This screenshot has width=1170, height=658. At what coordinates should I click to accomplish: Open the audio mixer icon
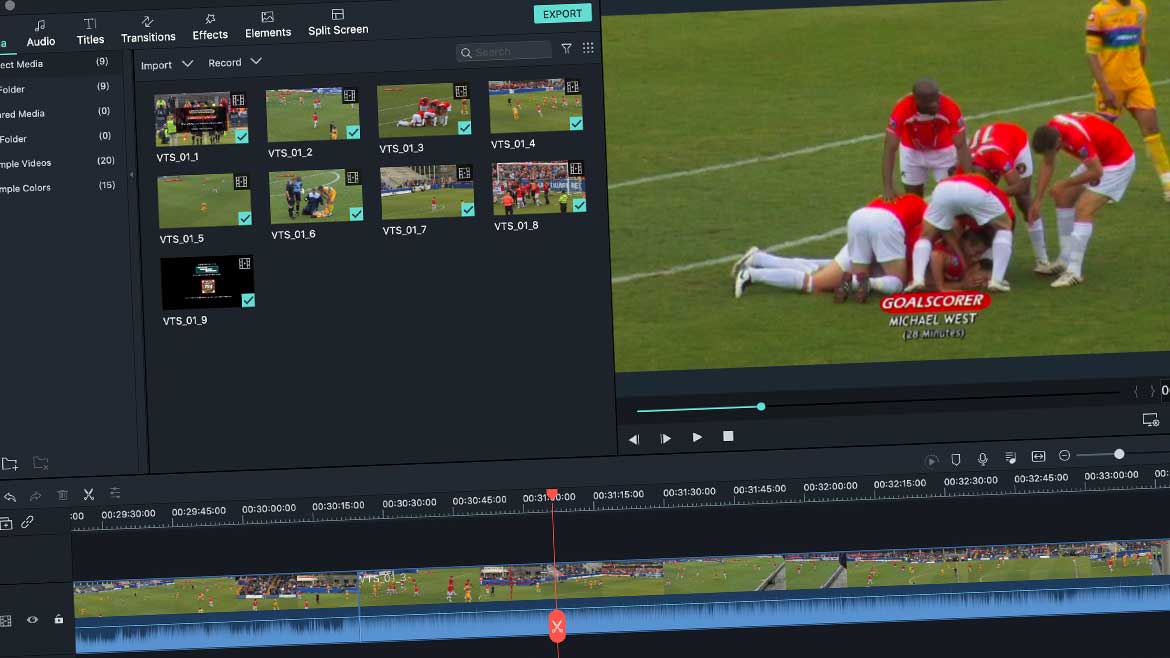pyautogui.click(x=1010, y=458)
